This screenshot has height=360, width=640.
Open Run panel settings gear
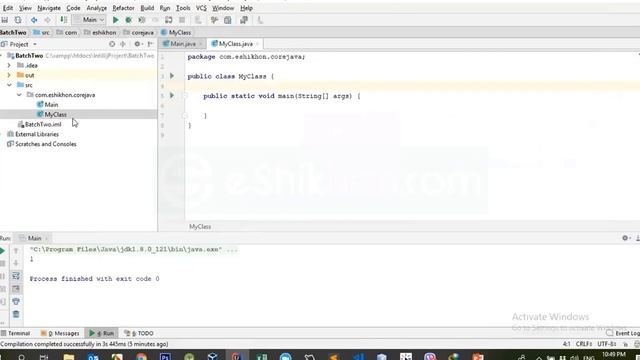click(x=625, y=238)
